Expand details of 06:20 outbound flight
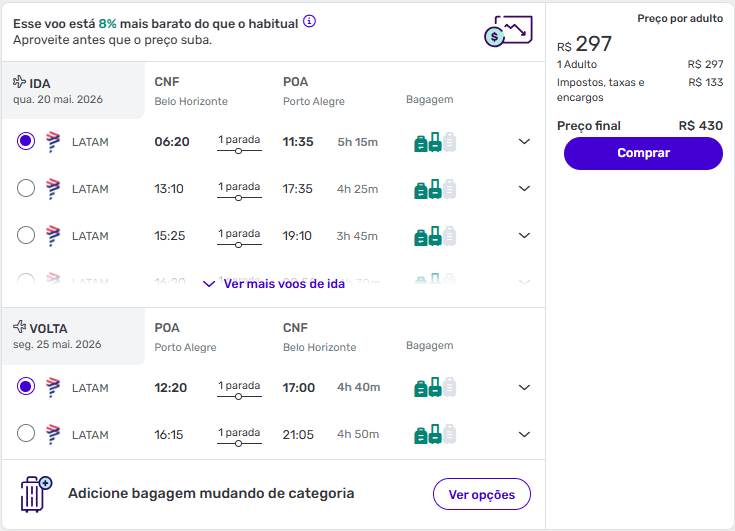 click(x=524, y=142)
